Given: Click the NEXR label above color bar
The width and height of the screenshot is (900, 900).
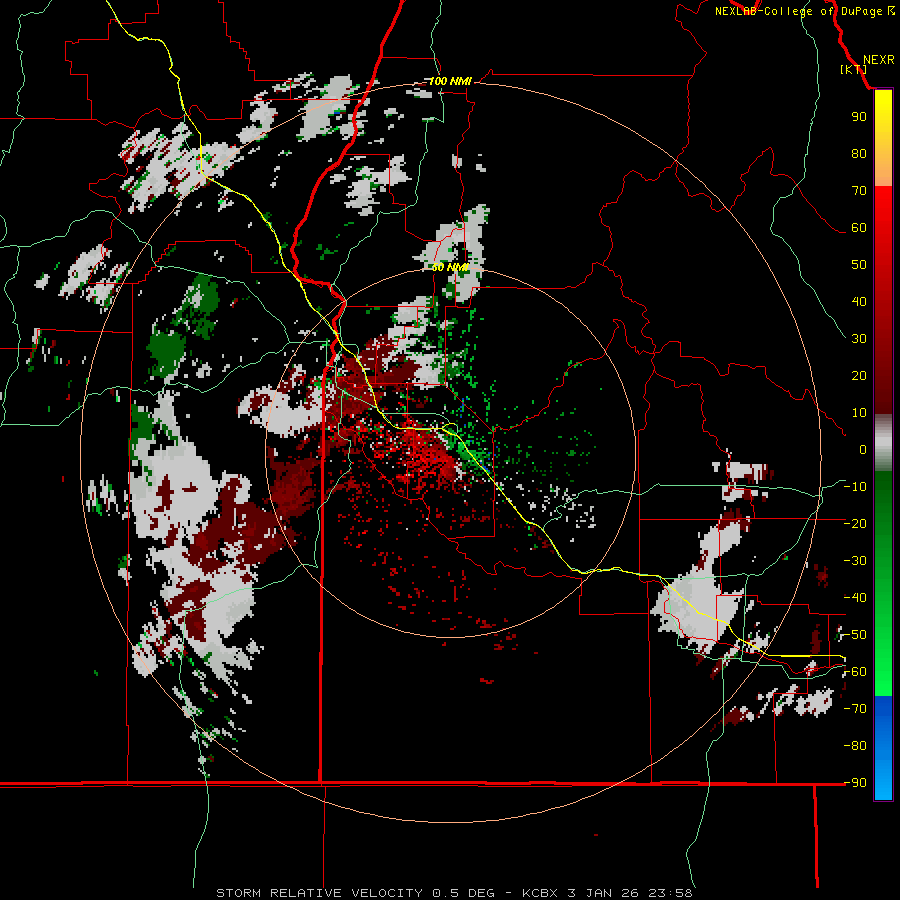Looking at the screenshot, I should point(878,60).
